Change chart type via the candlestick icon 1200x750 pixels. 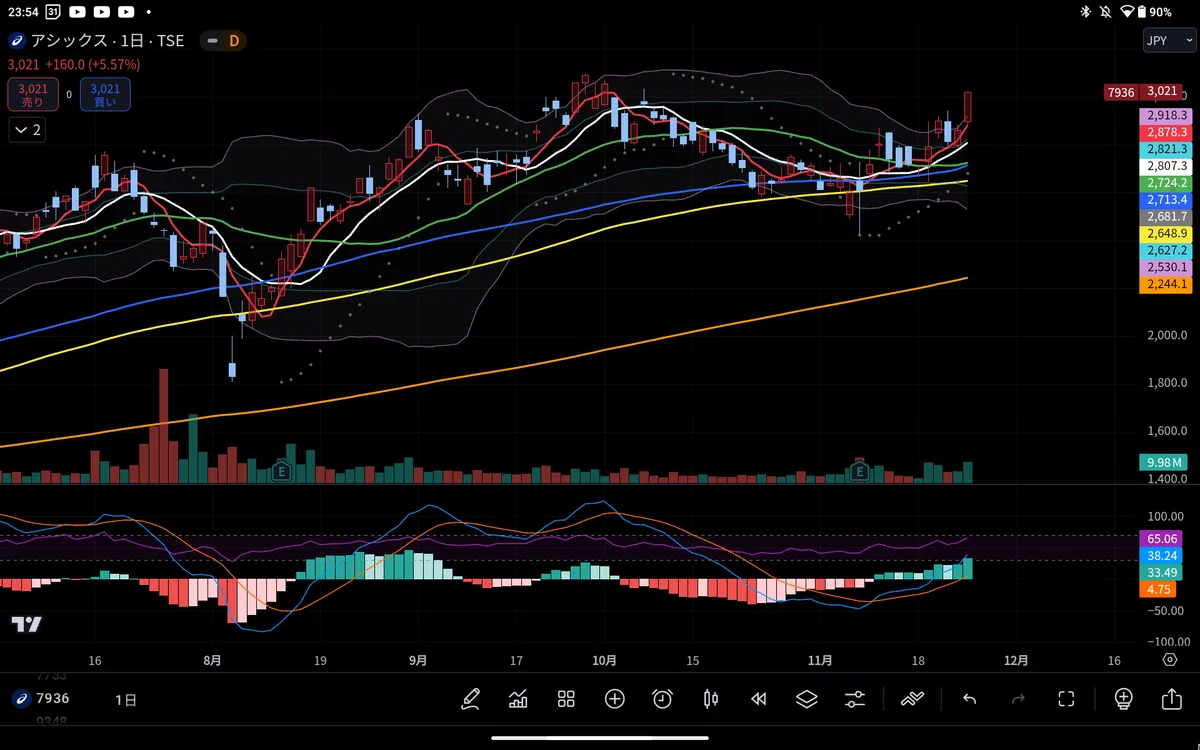point(711,699)
